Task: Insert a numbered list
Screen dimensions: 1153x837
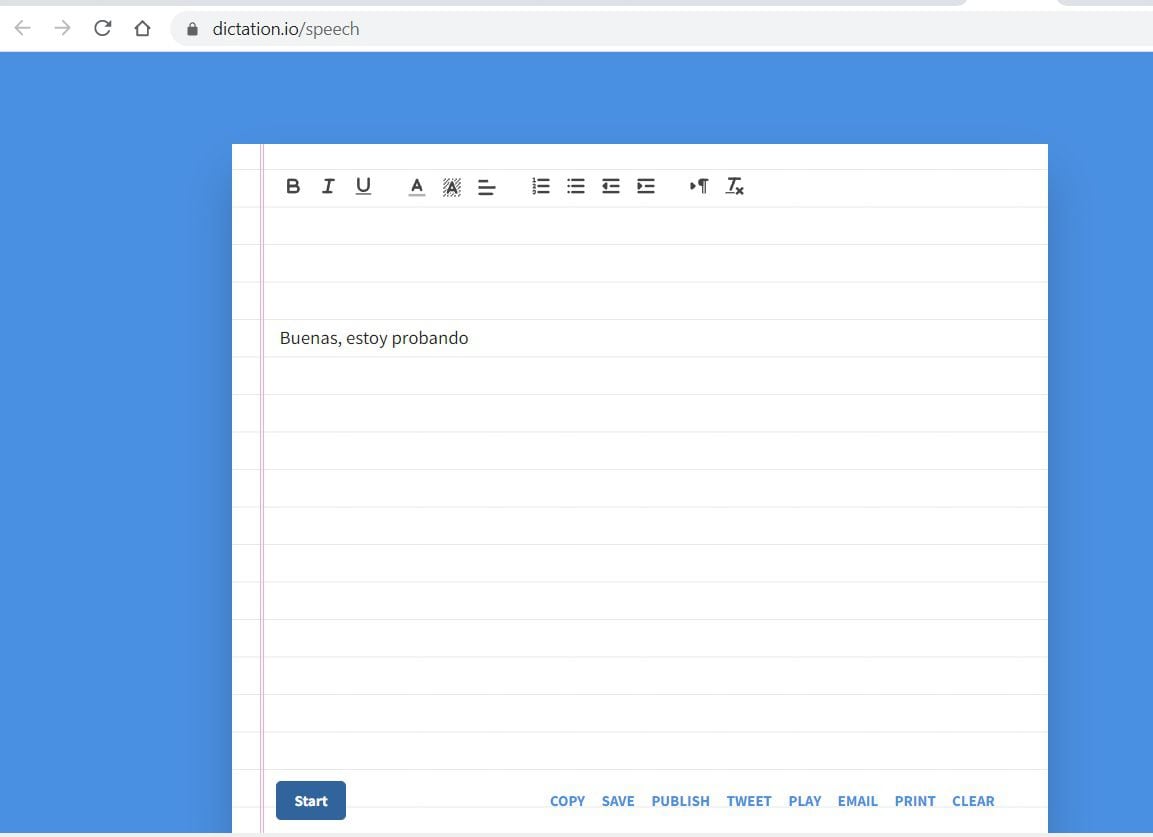Action: pyautogui.click(x=541, y=186)
